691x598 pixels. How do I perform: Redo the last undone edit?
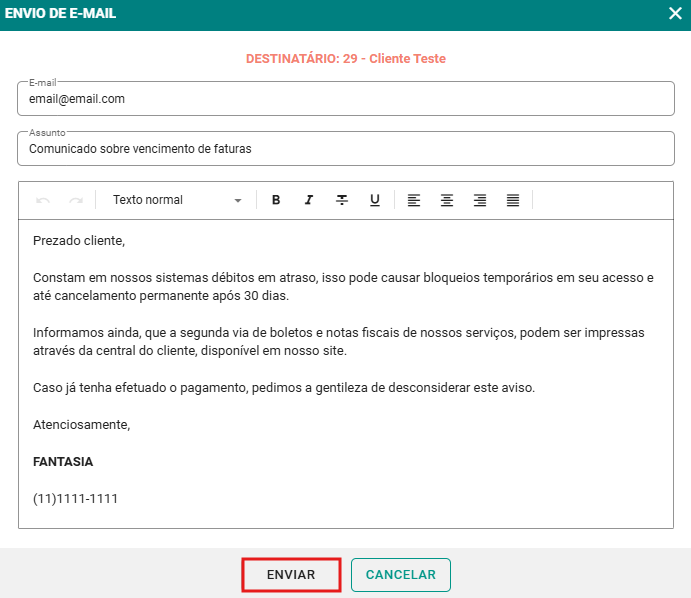pos(76,200)
